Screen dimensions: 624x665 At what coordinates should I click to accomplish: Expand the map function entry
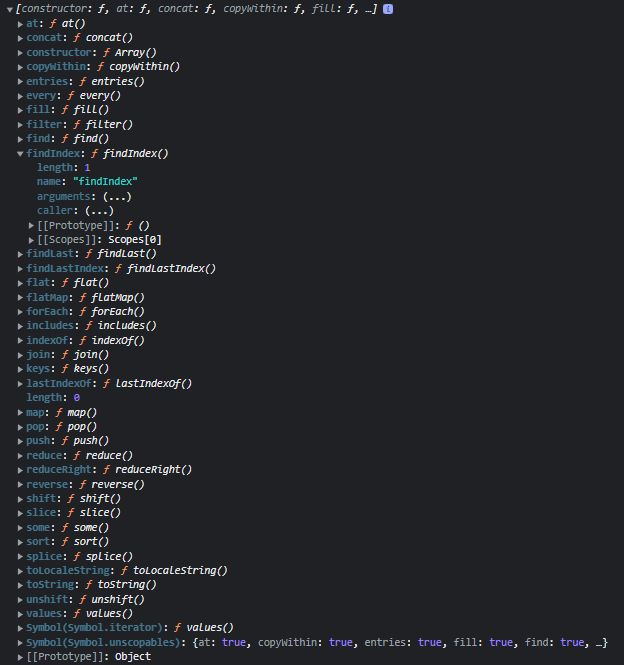[x=20, y=413]
